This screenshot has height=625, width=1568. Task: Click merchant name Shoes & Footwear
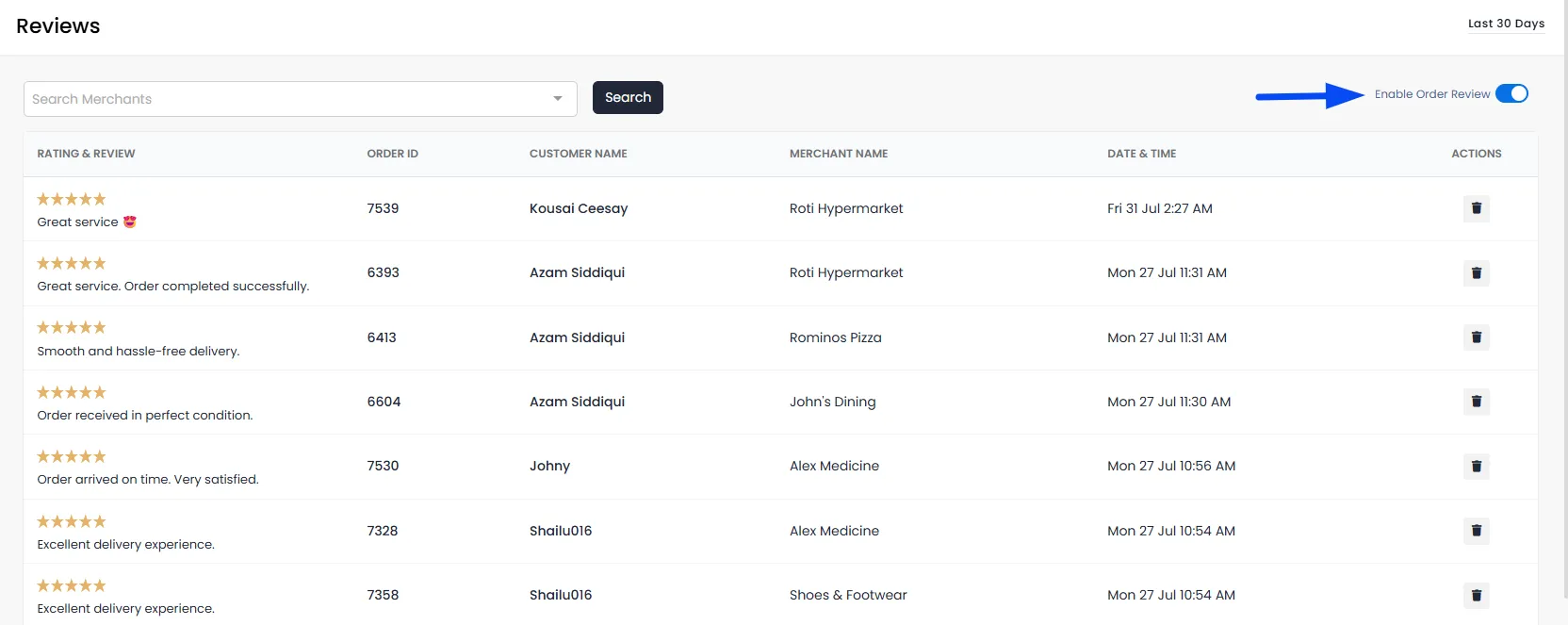point(848,595)
